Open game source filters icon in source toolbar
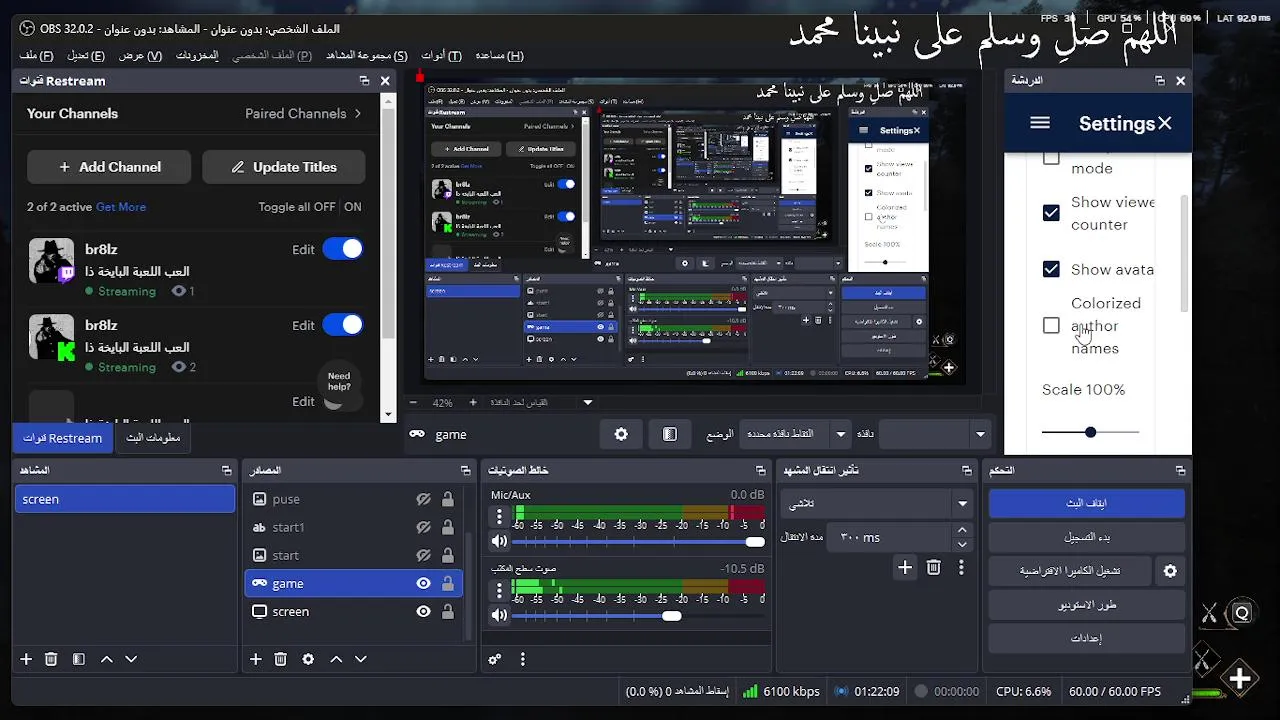Screen dimensions: 1280x720 tap(670, 434)
